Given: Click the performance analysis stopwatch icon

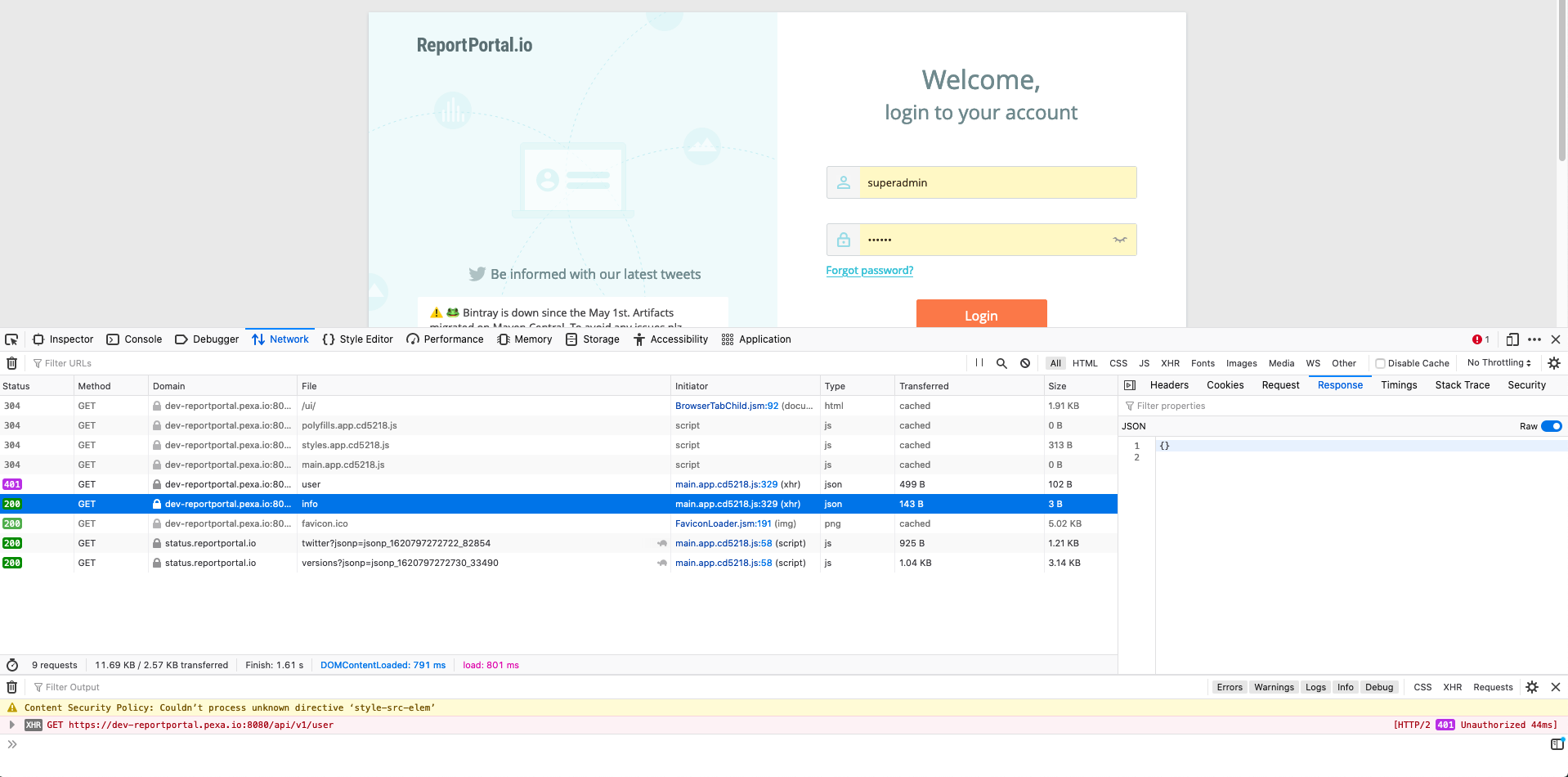Looking at the screenshot, I should pos(12,665).
